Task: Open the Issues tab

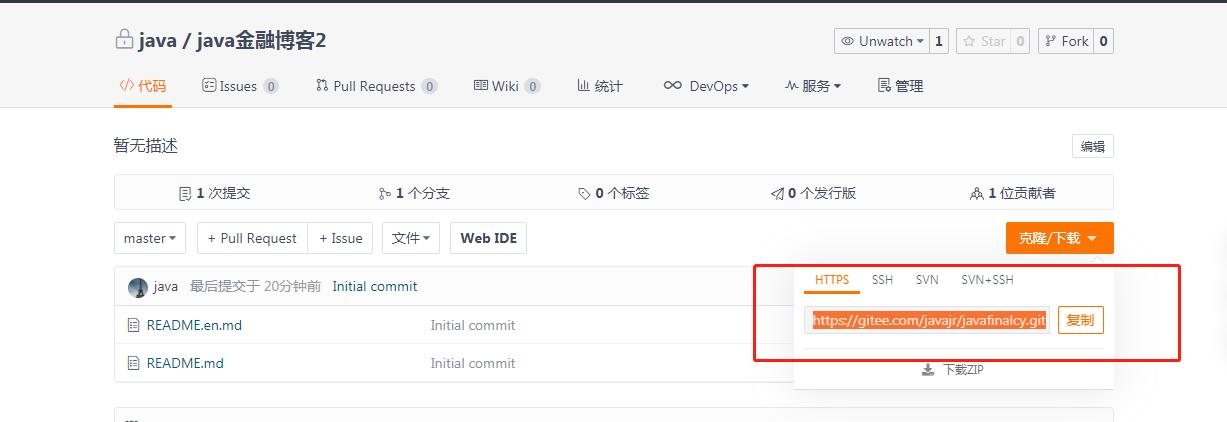Action: click(240, 86)
